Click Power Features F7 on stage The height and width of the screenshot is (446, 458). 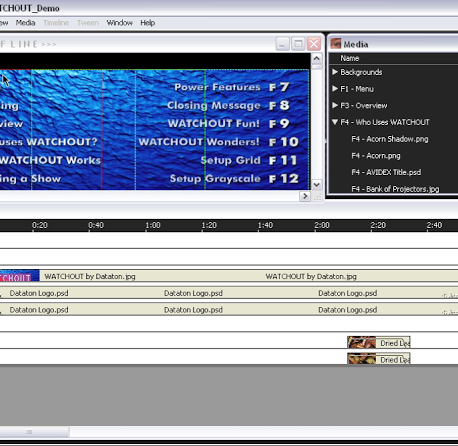232,87
